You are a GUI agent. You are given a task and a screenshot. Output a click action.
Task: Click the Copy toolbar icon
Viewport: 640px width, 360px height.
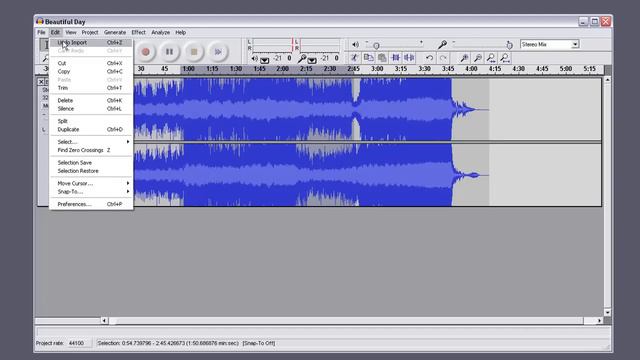[x=368, y=58]
